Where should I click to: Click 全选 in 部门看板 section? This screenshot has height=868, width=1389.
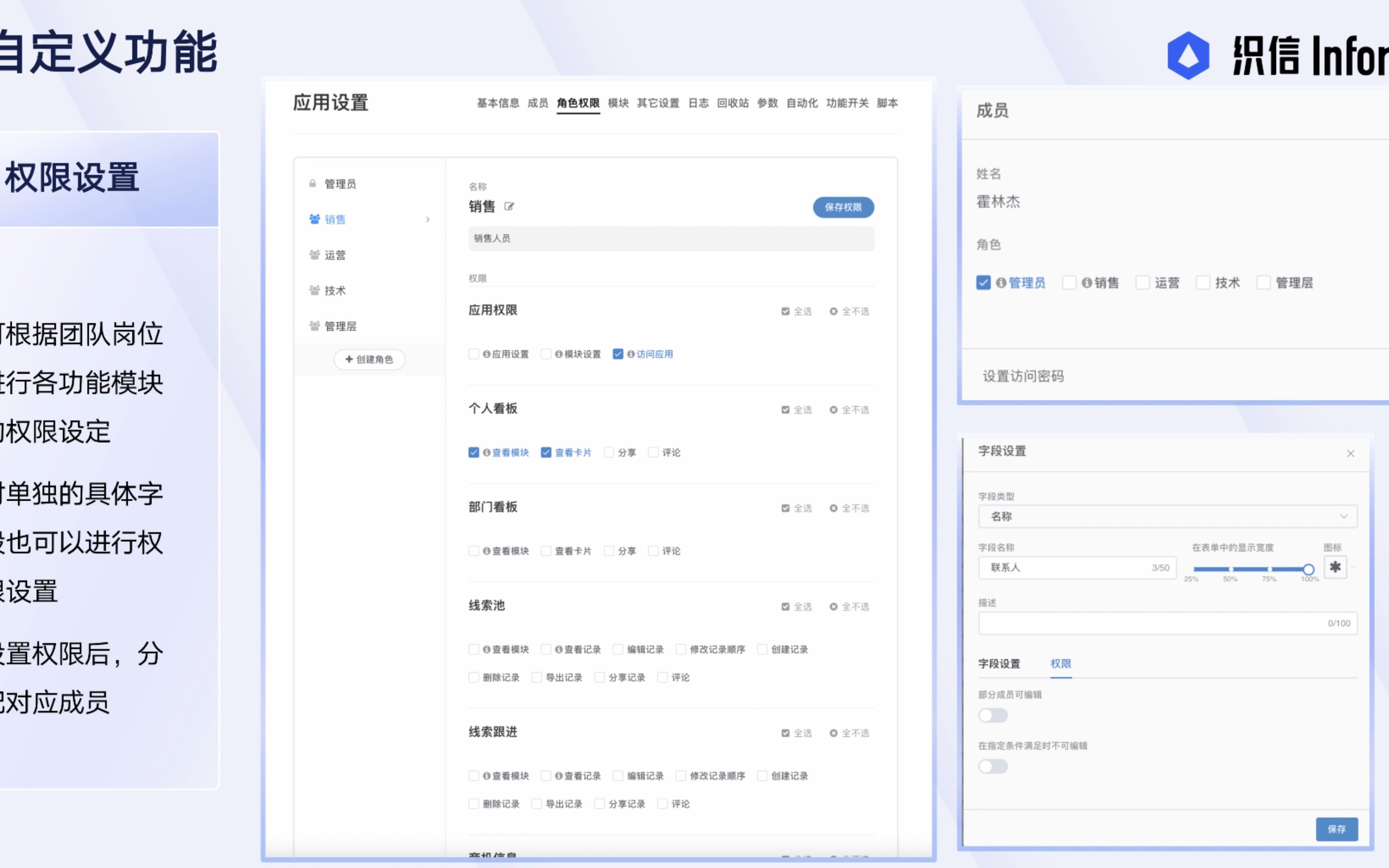pyautogui.click(x=797, y=508)
